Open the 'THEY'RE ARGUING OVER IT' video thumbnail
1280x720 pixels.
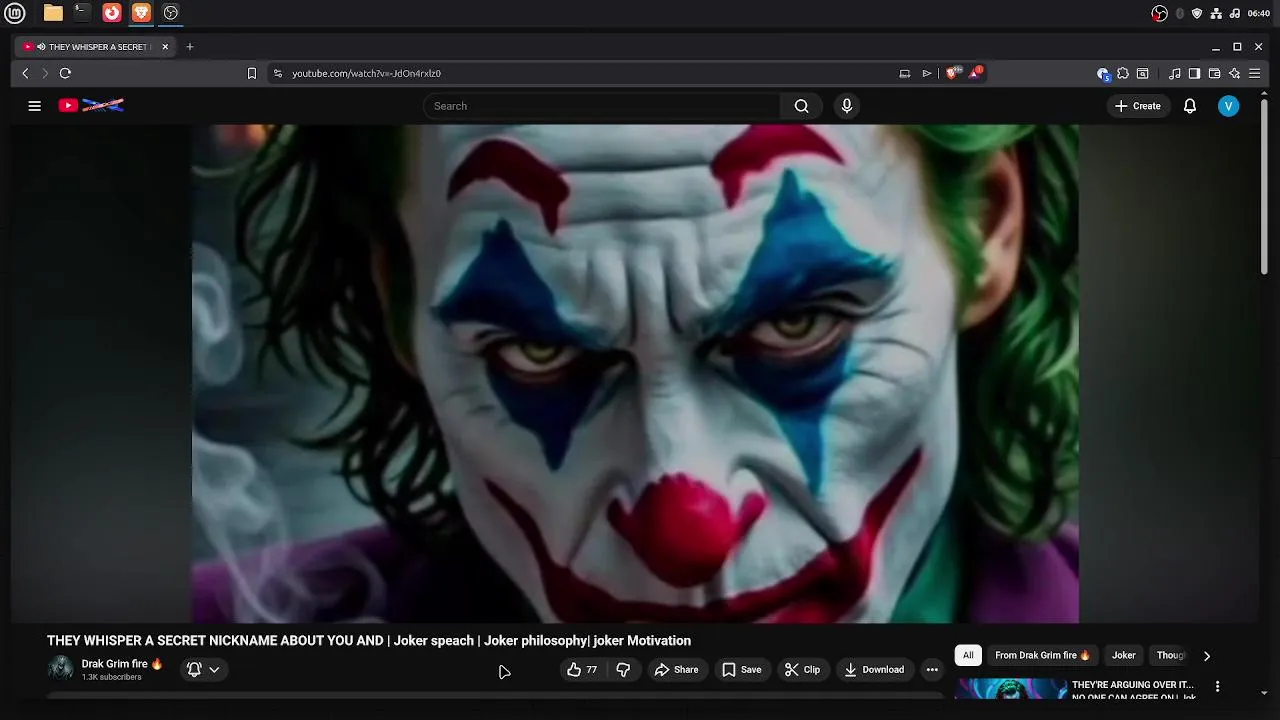coord(1011,689)
